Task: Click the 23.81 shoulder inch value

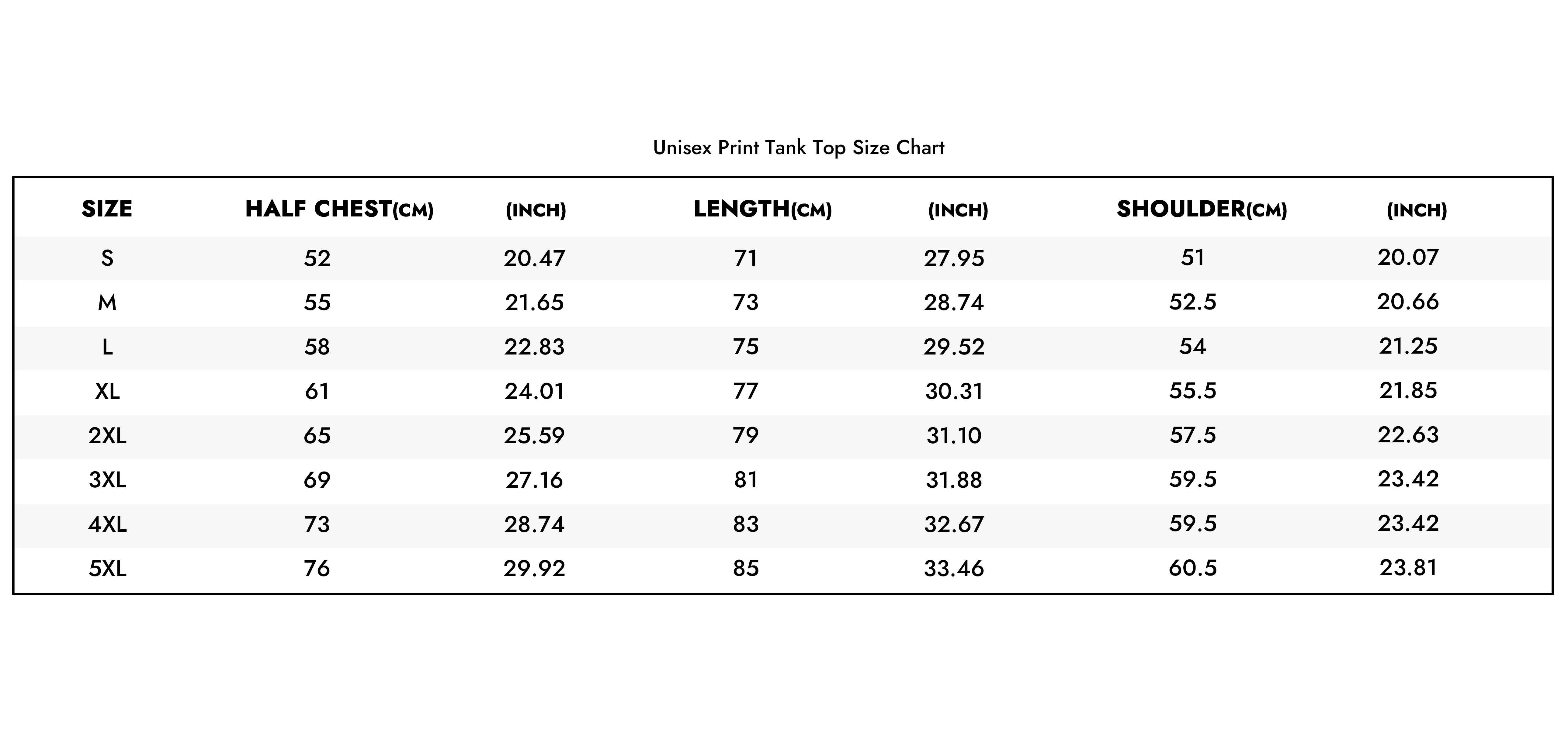Action: coord(1408,568)
